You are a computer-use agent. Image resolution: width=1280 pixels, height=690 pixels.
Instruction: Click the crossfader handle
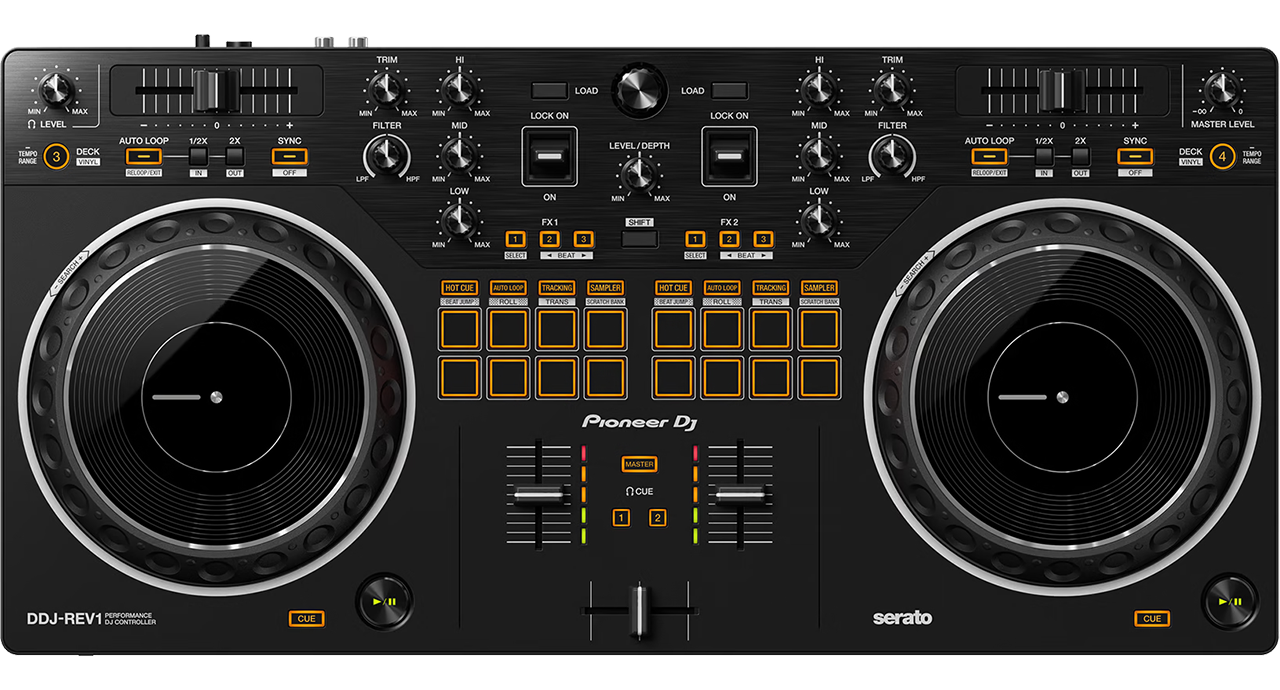pyautogui.click(x=639, y=609)
